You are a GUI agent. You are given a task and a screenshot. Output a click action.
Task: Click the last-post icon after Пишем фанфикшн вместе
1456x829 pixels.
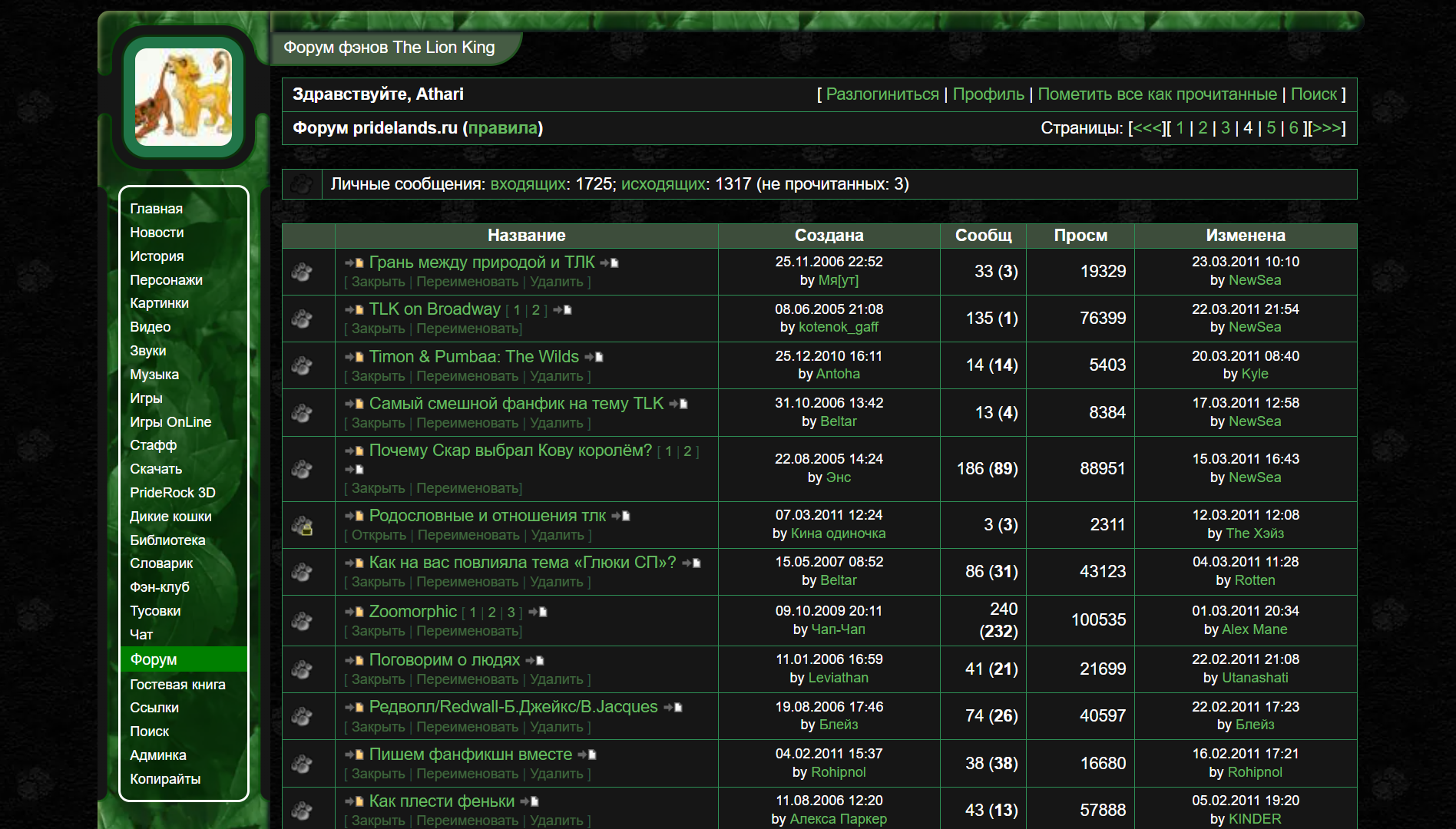[587, 755]
